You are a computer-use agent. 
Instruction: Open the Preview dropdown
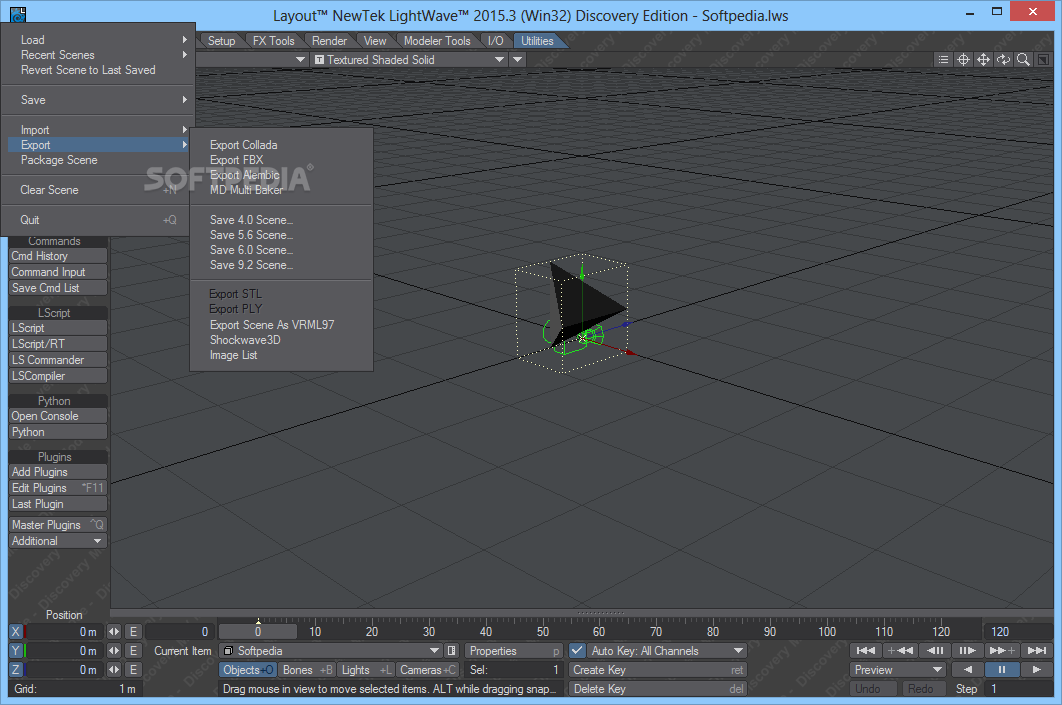point(899,669)
